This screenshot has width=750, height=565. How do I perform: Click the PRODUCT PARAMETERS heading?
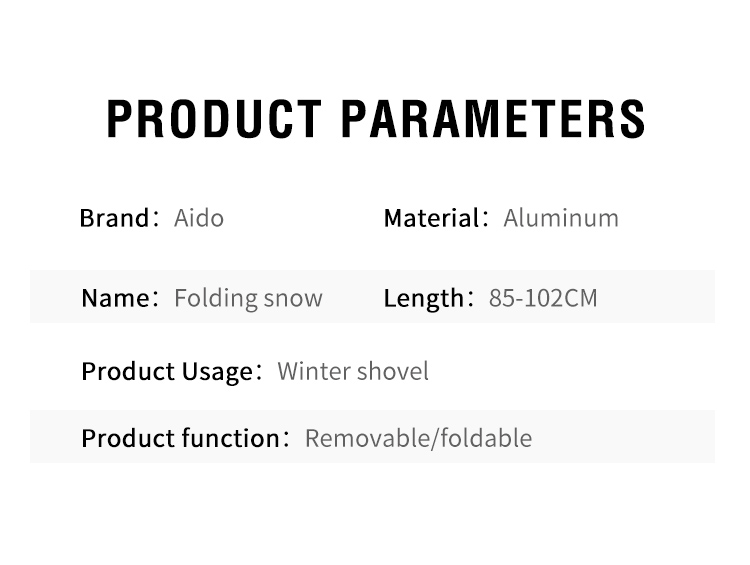[x=375, y=119]
